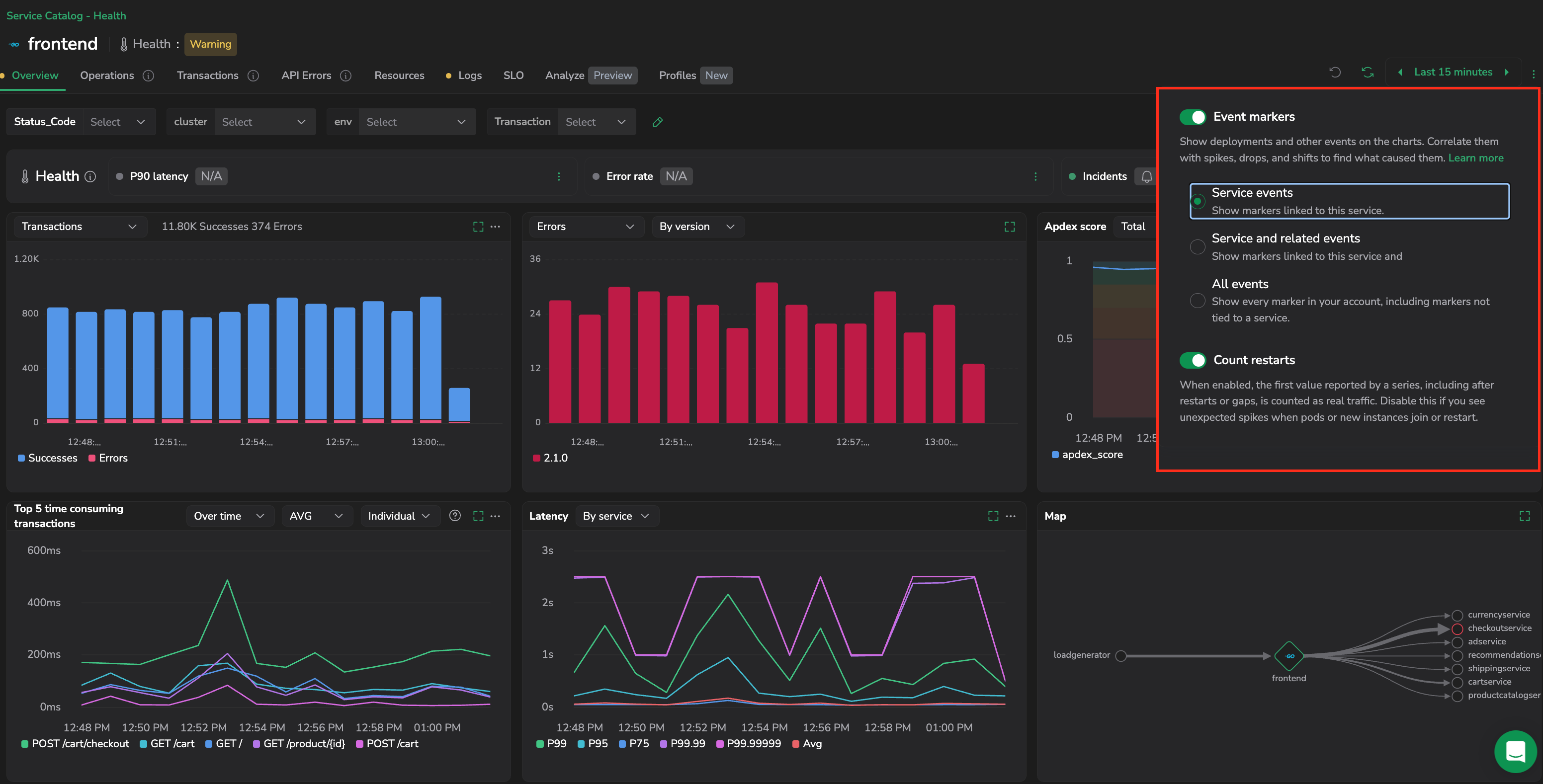1543x784 pixels.
Task: Go to next time range arrow
Action: pos(1506,73)
